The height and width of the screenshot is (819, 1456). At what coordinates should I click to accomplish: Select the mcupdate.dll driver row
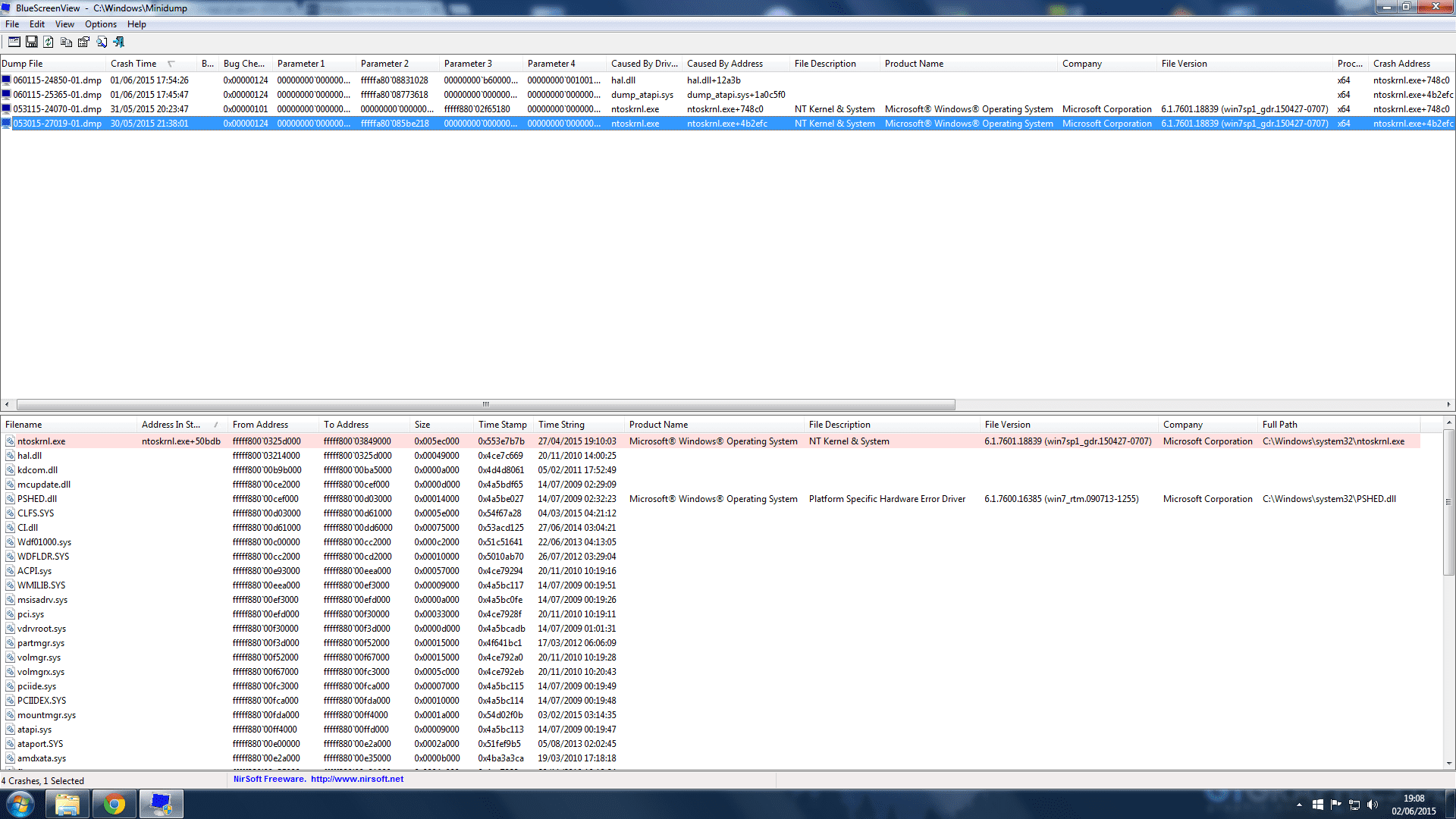711,485
